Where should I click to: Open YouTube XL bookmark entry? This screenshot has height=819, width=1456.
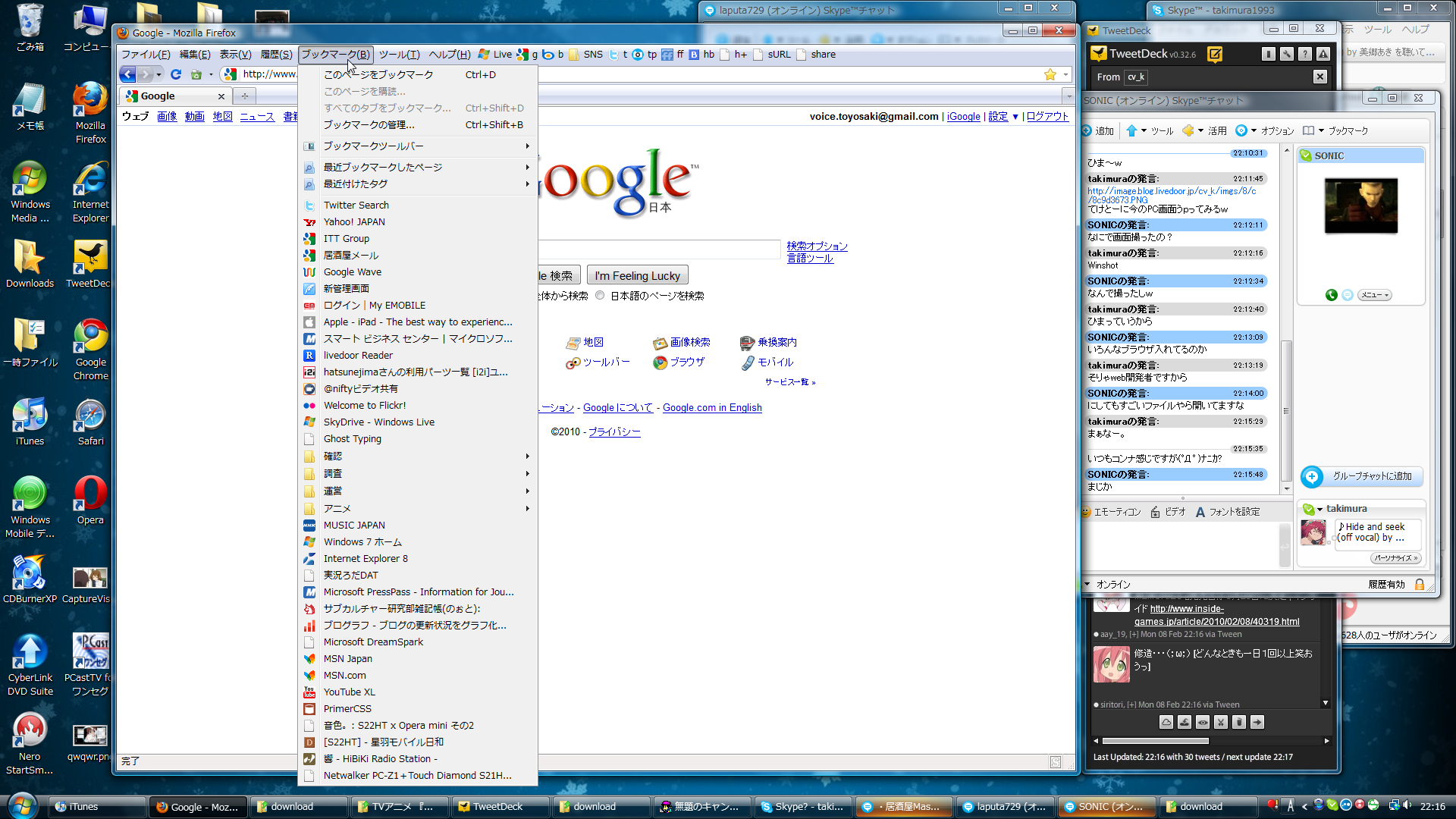click(418, 692)
